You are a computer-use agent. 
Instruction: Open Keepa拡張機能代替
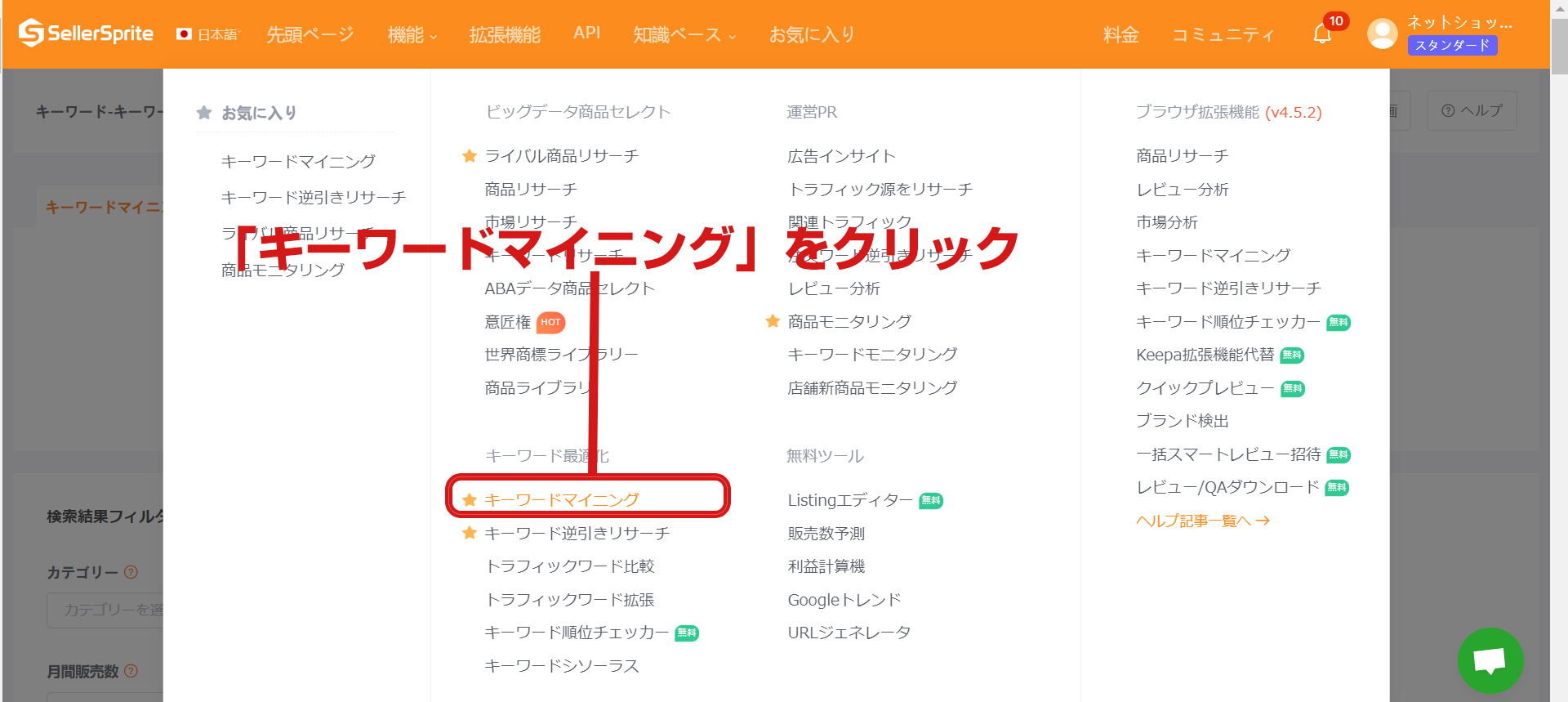pyautogui.click(x=1205, y=355)
